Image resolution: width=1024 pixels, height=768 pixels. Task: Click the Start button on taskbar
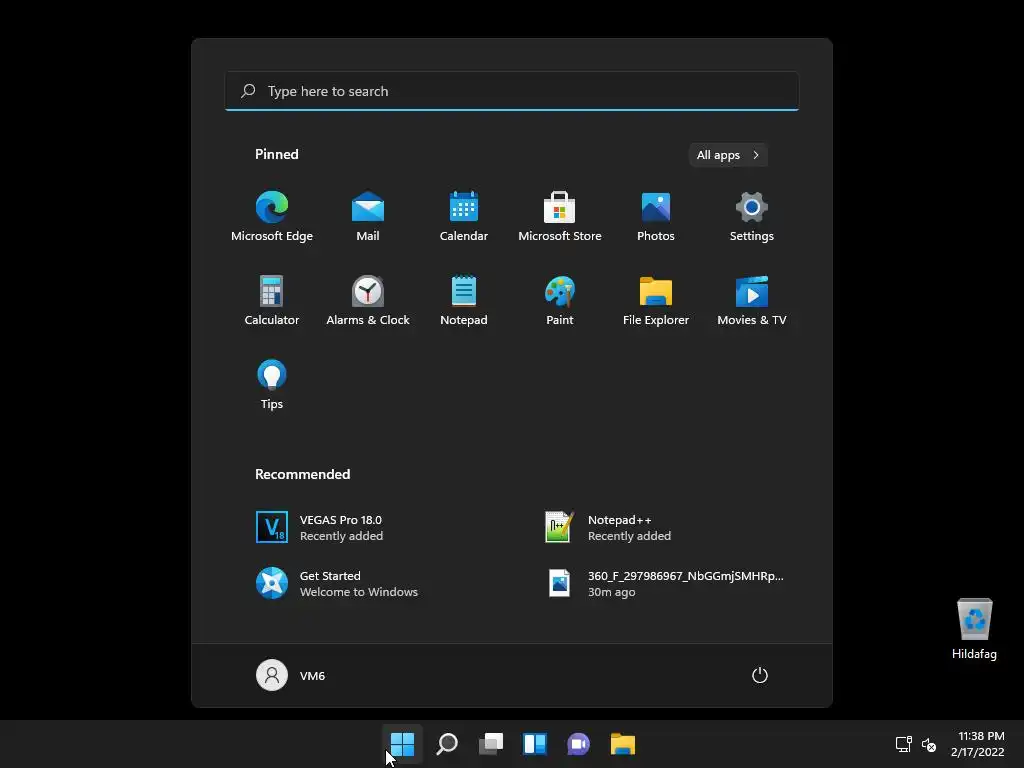[402, 744]
